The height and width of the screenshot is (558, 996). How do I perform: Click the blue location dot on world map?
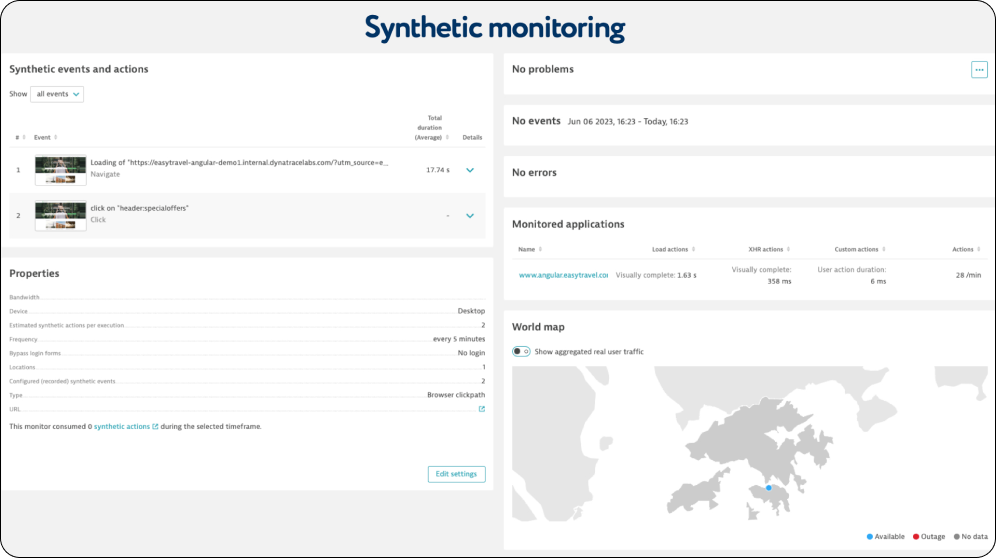[x=768, y=488]
